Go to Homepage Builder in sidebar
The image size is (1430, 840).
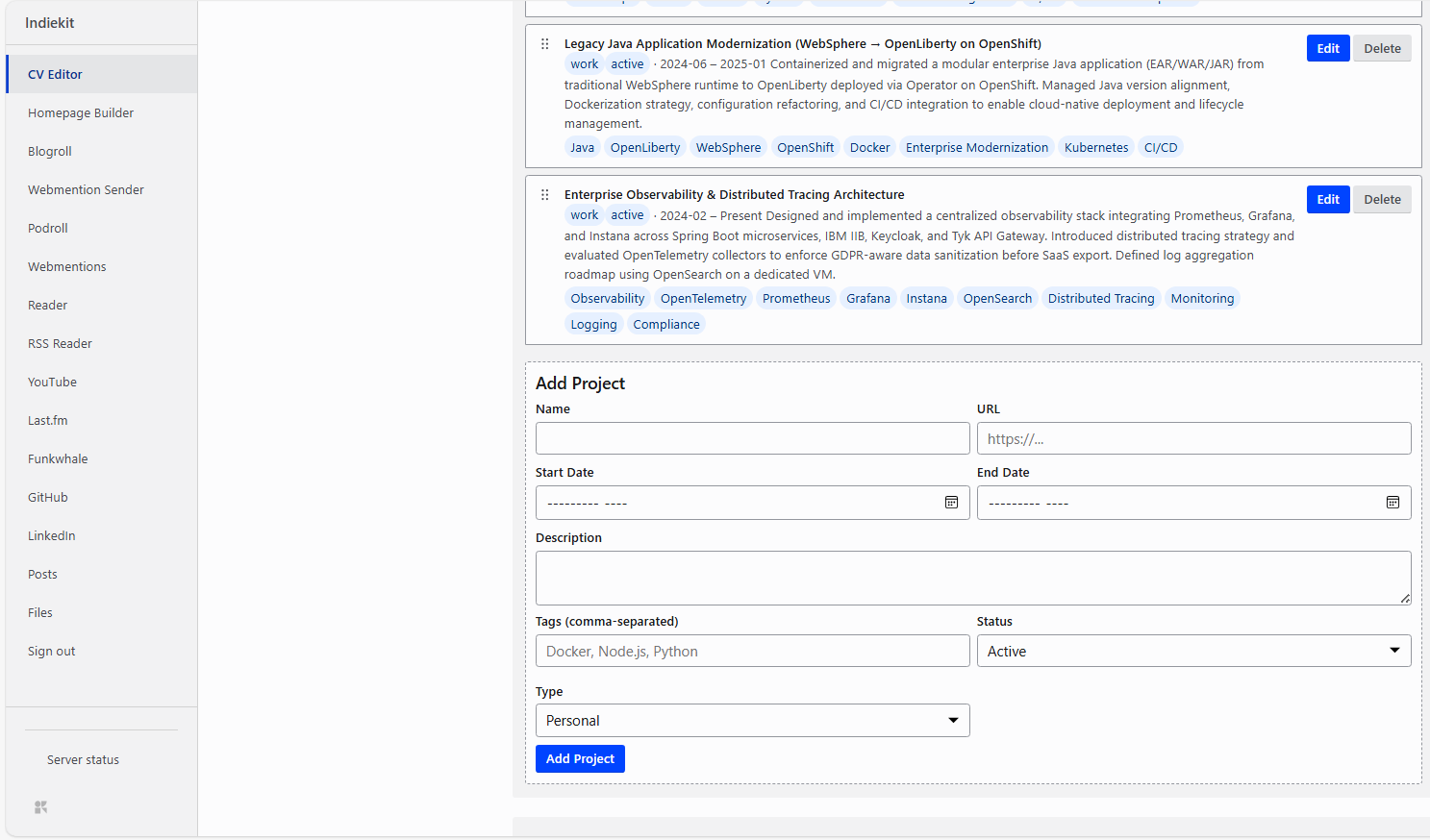coord(81,112)
